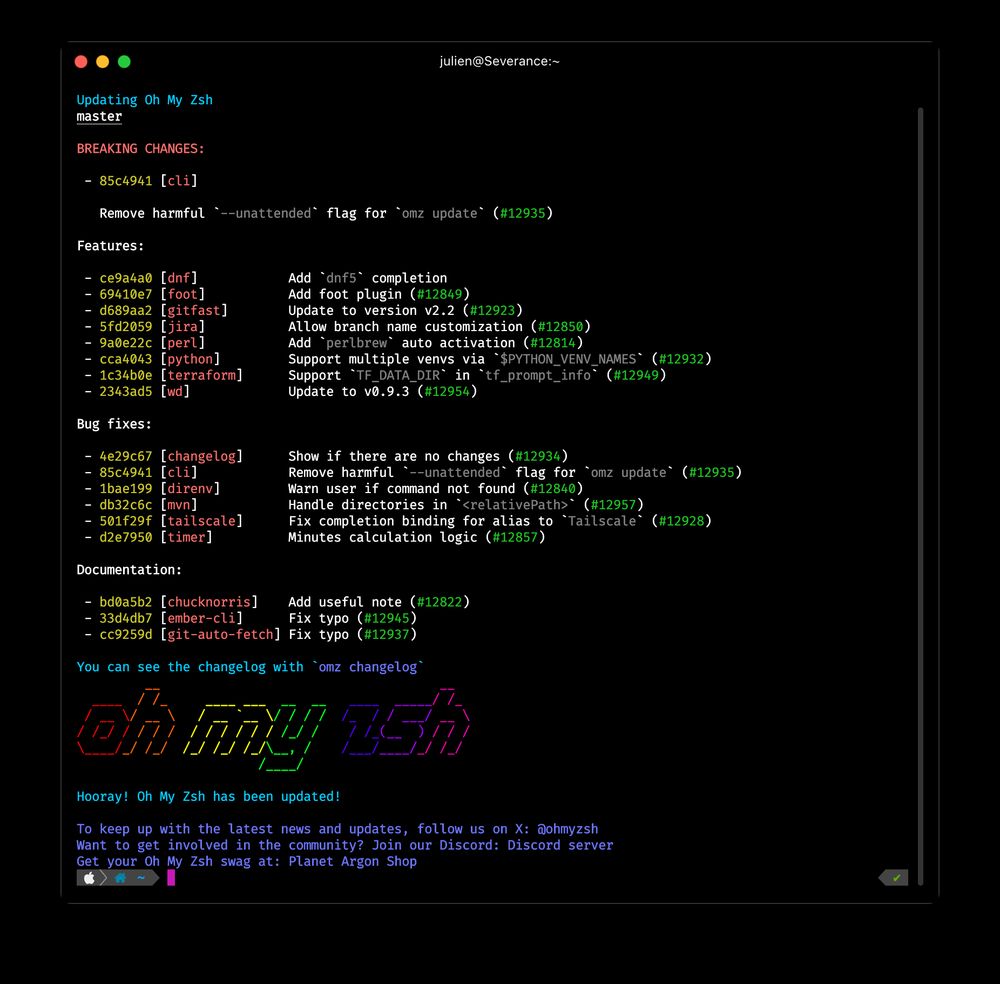The image size is (1000, 984).
Task: Click the BREAKING CHANGES: heading
Action: [x=140, y=149]
